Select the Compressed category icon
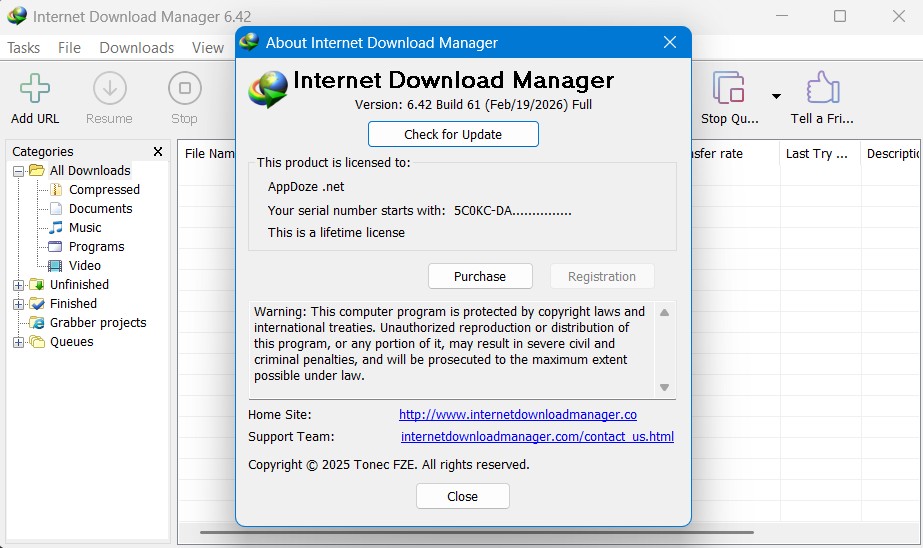923x548 pixels. pyautogui.click(x=56, y=190)
